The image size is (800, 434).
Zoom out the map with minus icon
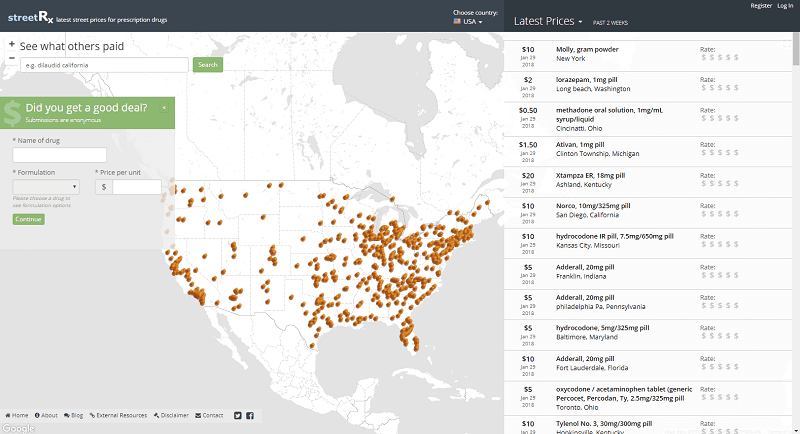point(12,58)
